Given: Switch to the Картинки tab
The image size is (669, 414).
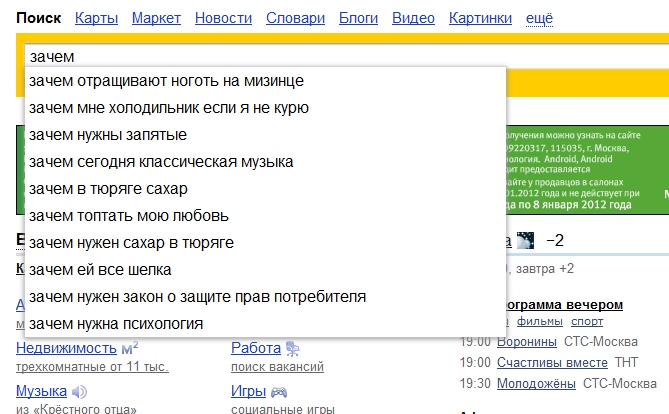Looking at the screenshot, I should coord(480,18).
